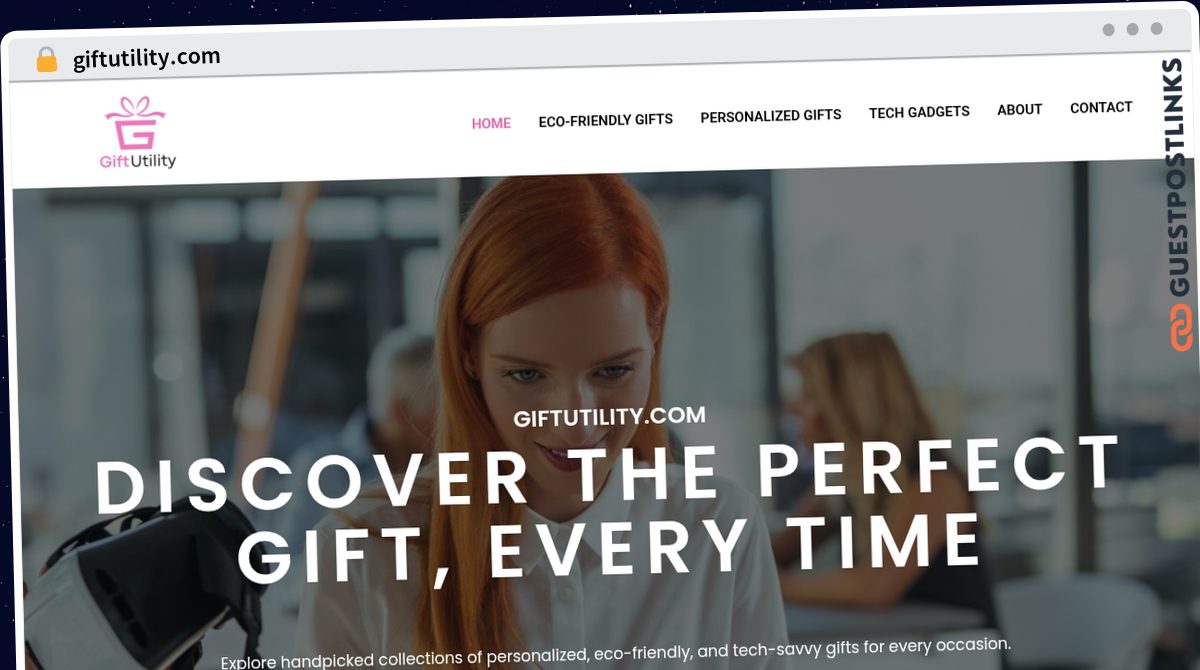Click the padlock security icon
This screenshot has width=1200, height=670.
point(46,60)
